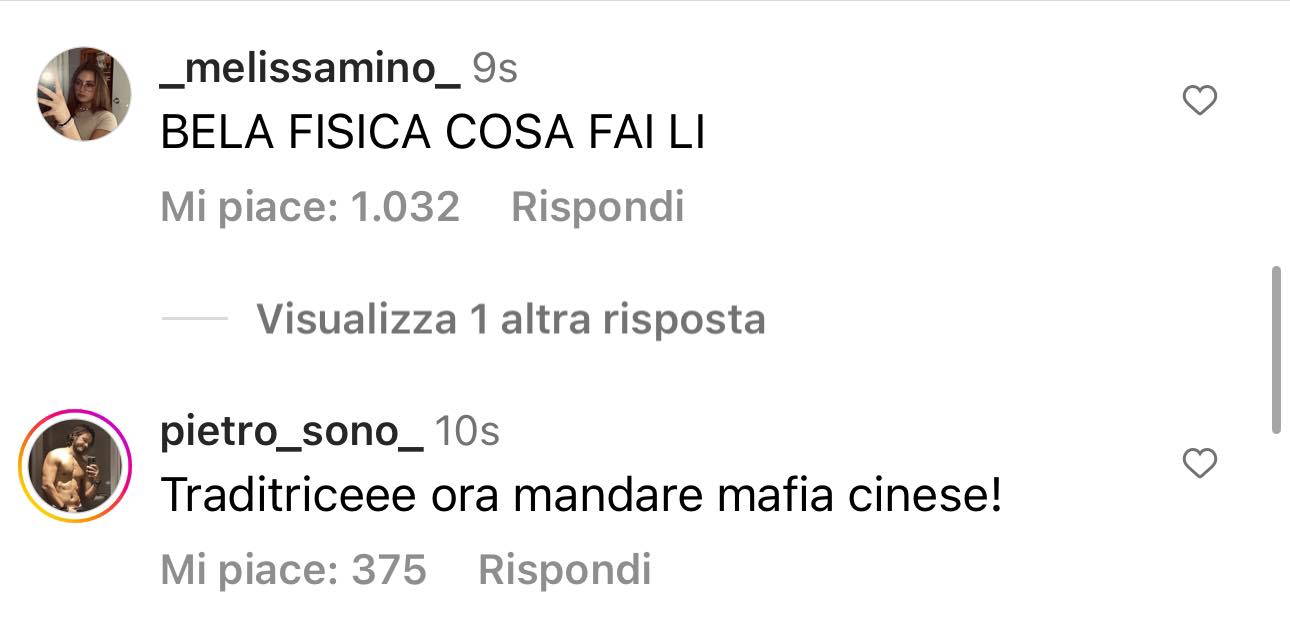
Task: Open _melissamino_'s profile picture
Action: pyautogui.click(x=84, y=93)
